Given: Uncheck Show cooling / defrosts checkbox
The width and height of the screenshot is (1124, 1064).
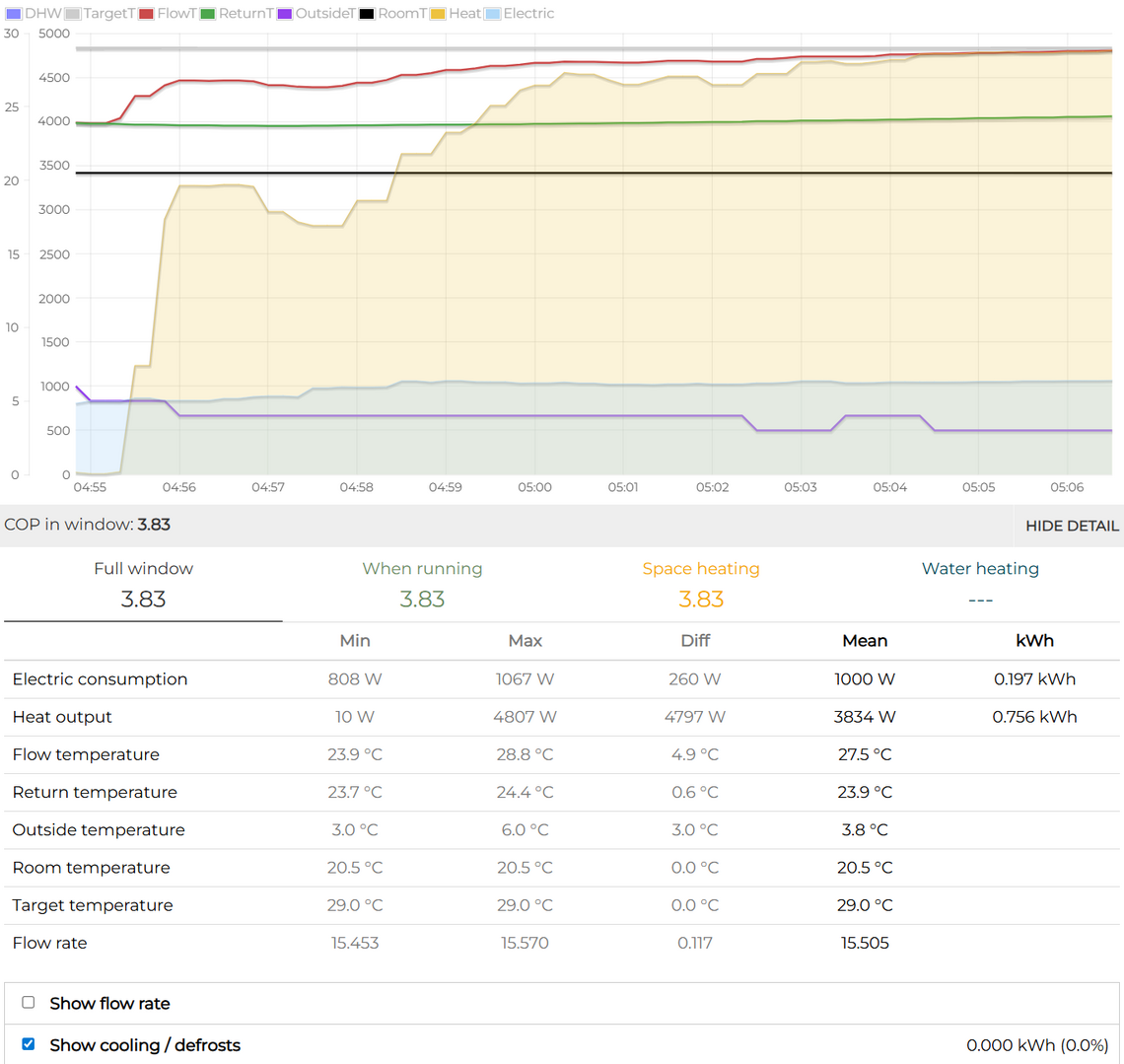Looking at the screenshot, I should click(29, 1044).
